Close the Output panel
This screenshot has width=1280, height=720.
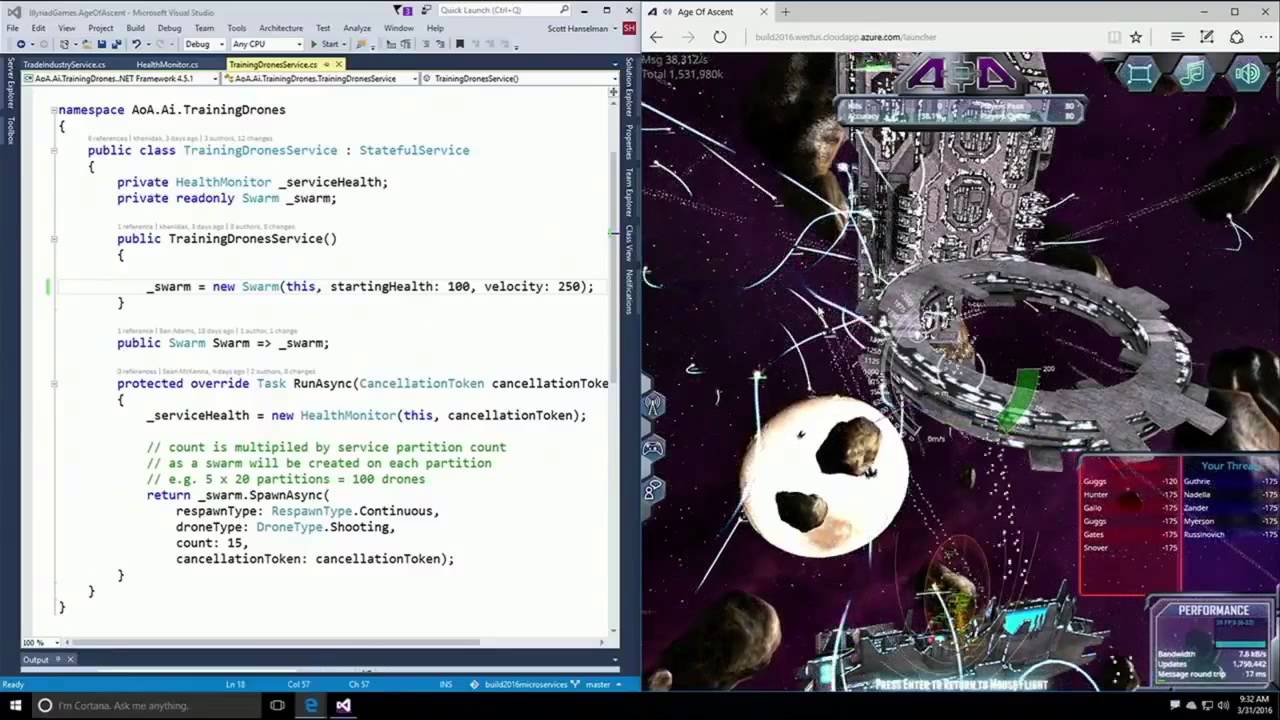pos(71,659)
